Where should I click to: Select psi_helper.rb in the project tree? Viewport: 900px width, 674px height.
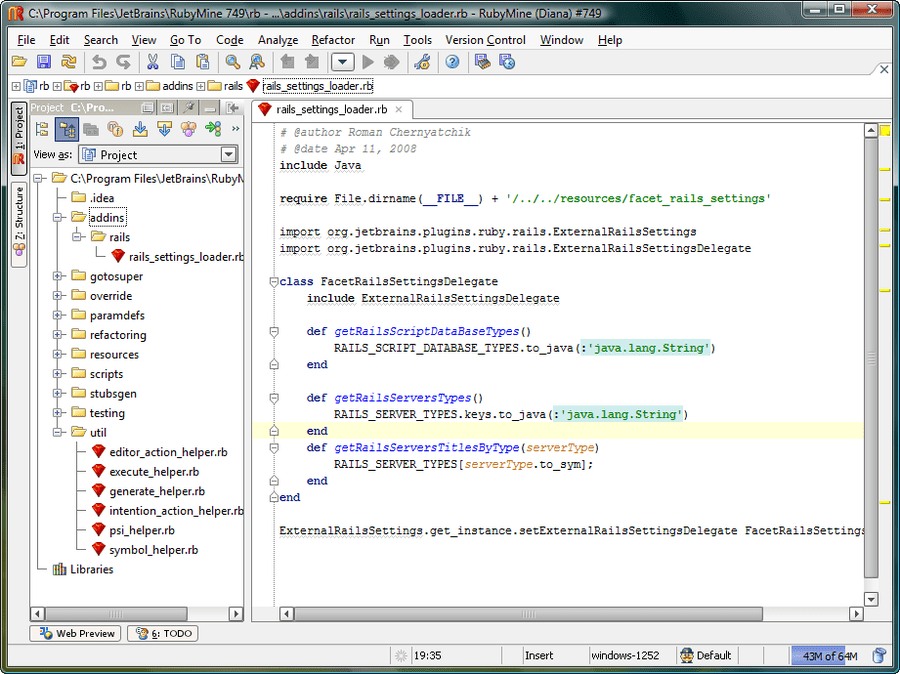pos(141,530)
